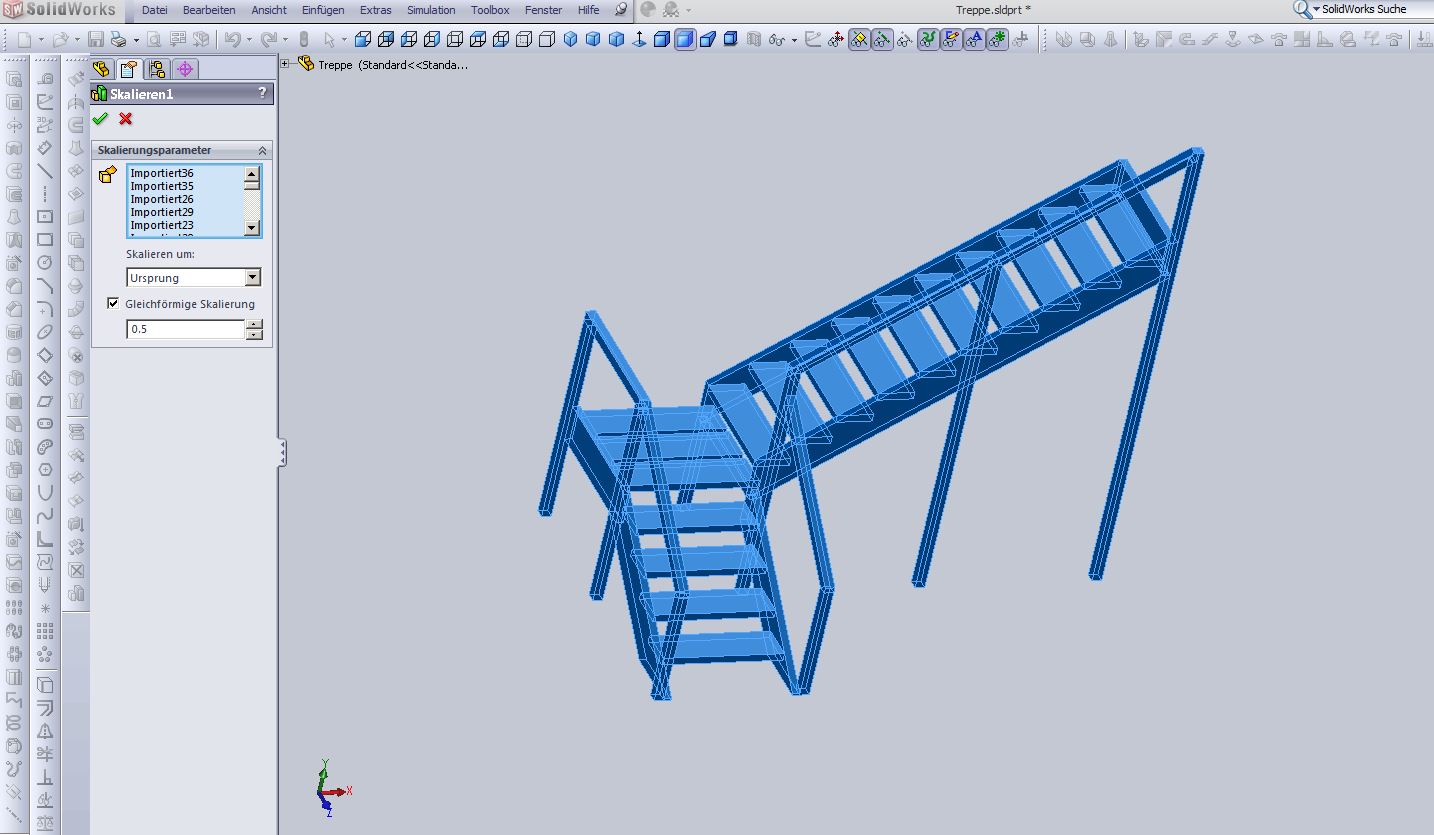Increase the scale factor with up stepper
This screenshot has width=1434, height=835.
pyautogui.click(x=254, y=324)
